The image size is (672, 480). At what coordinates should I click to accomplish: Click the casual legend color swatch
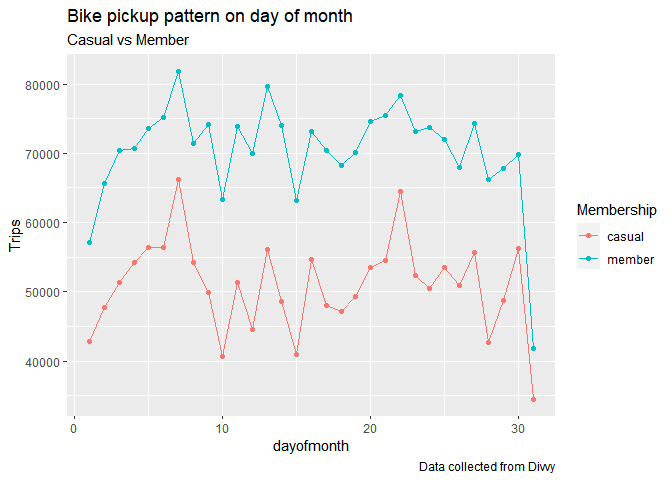[588, 235]
